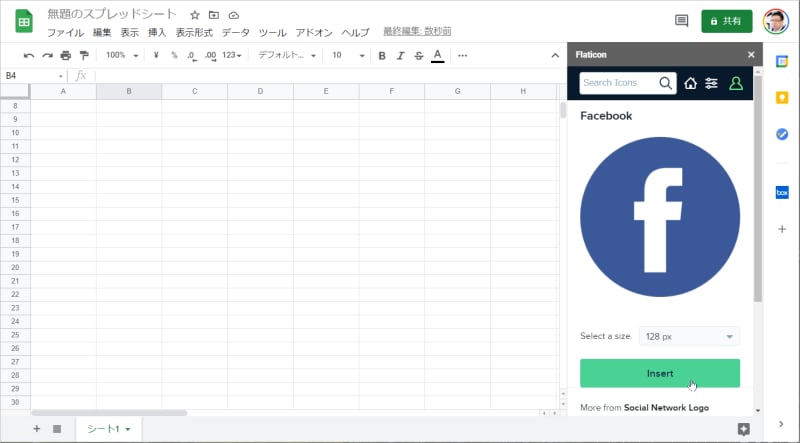800x443 pixels.
Task: Click the Facebook icon preview image
Action: click(x=660, y=217)
